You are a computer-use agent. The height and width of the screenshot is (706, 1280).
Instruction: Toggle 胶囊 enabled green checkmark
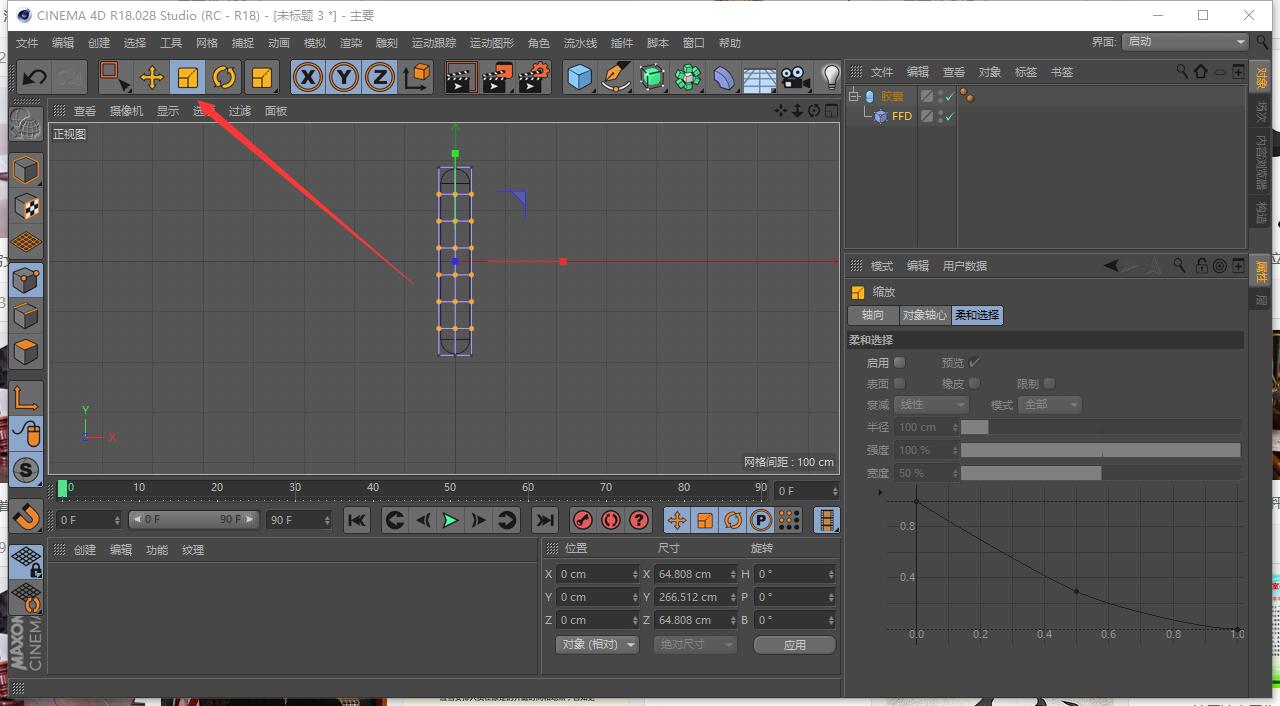[x=950, y=97]
